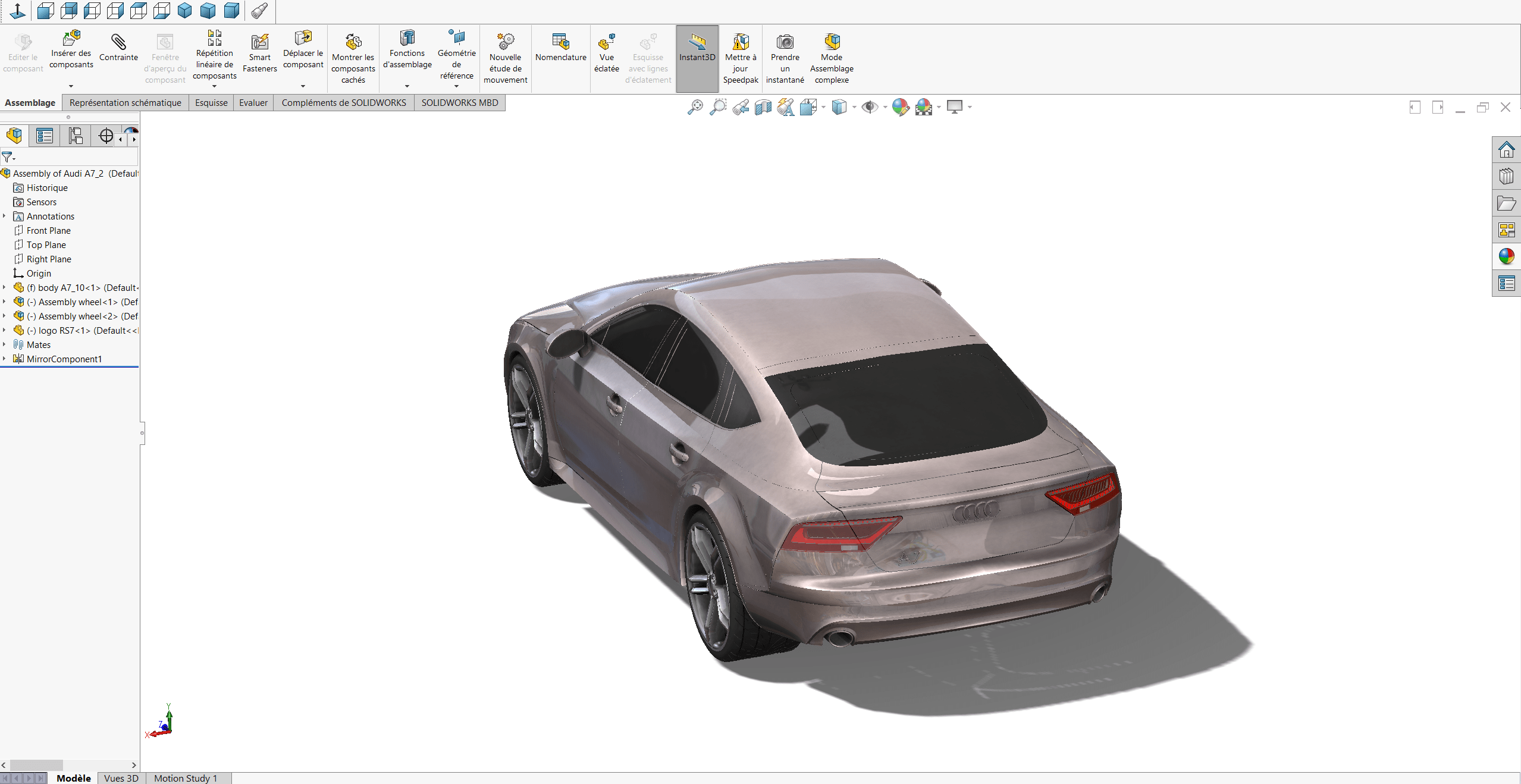
Task: Click the Apply Scene icon
Action: point(924,107)
